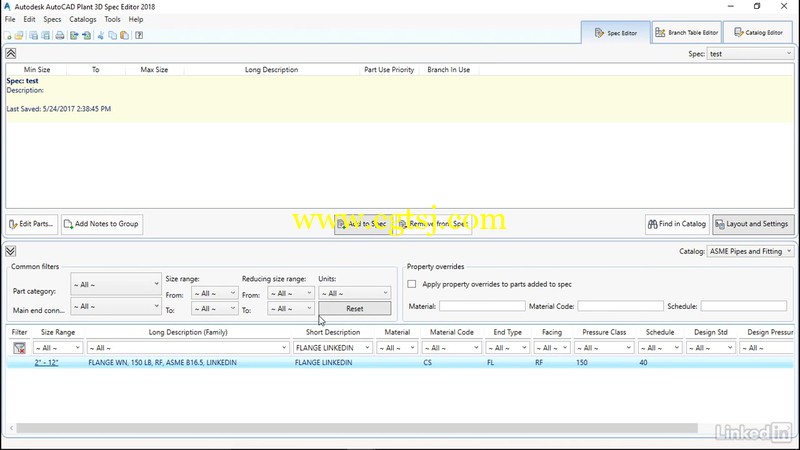Open the Part category dropdown

(x=116, y=284)
